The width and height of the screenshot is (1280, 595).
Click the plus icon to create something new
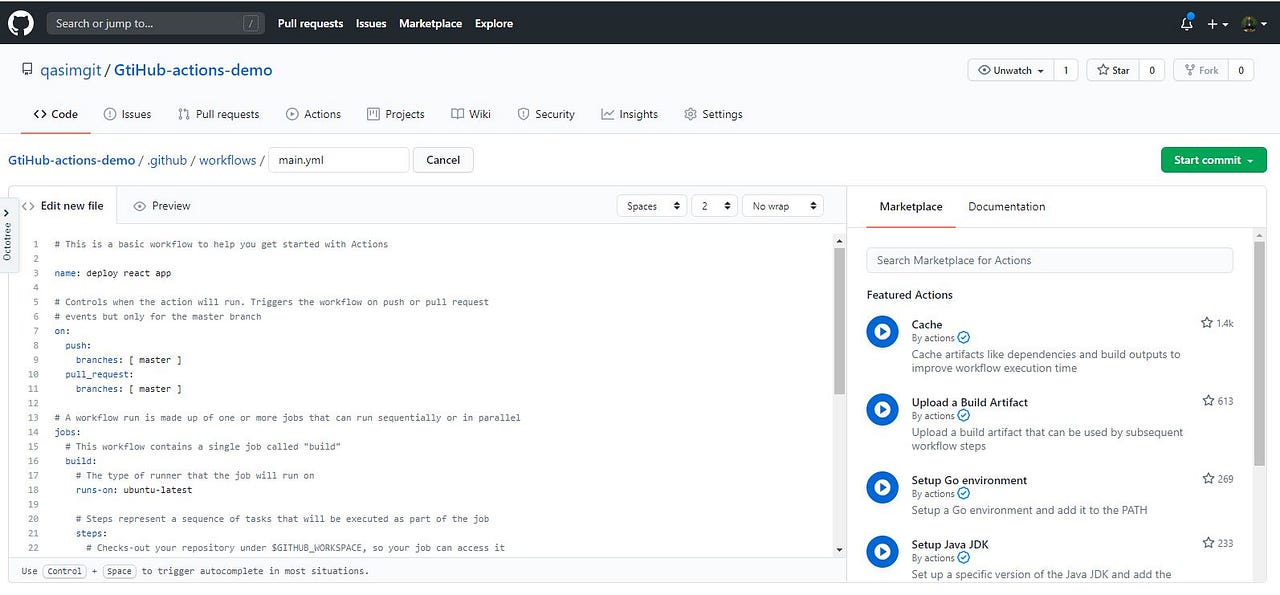1213,23
